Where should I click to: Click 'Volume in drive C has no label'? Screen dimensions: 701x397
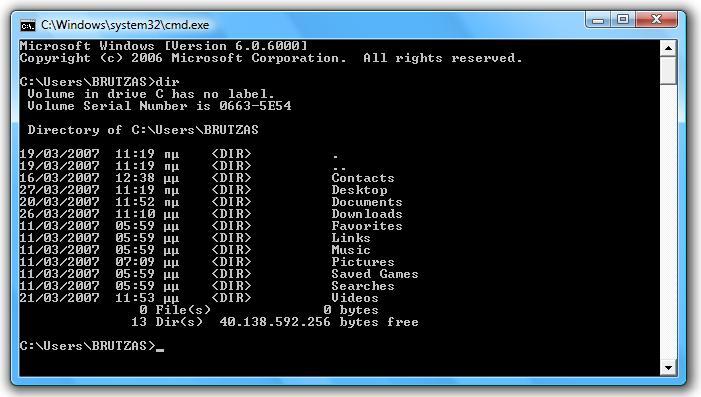pos(151,94)
